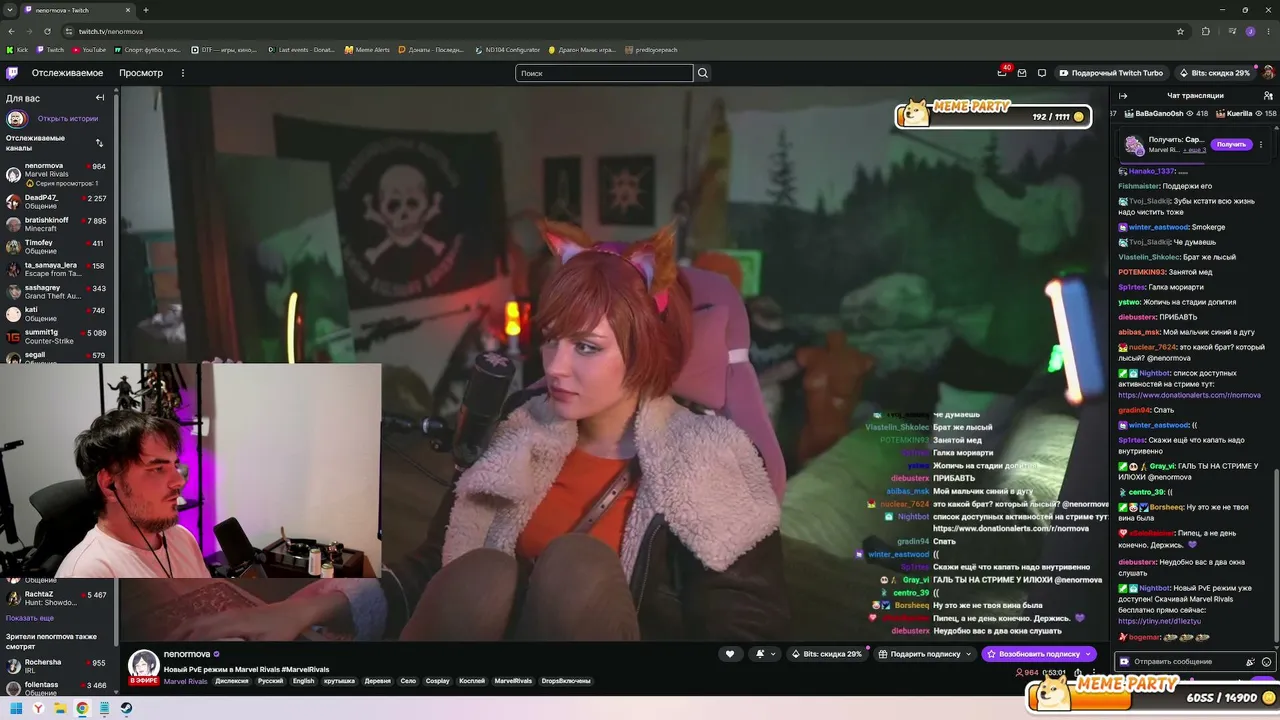
Task: Open the notification bell dropdown
Action: (765, 654)
